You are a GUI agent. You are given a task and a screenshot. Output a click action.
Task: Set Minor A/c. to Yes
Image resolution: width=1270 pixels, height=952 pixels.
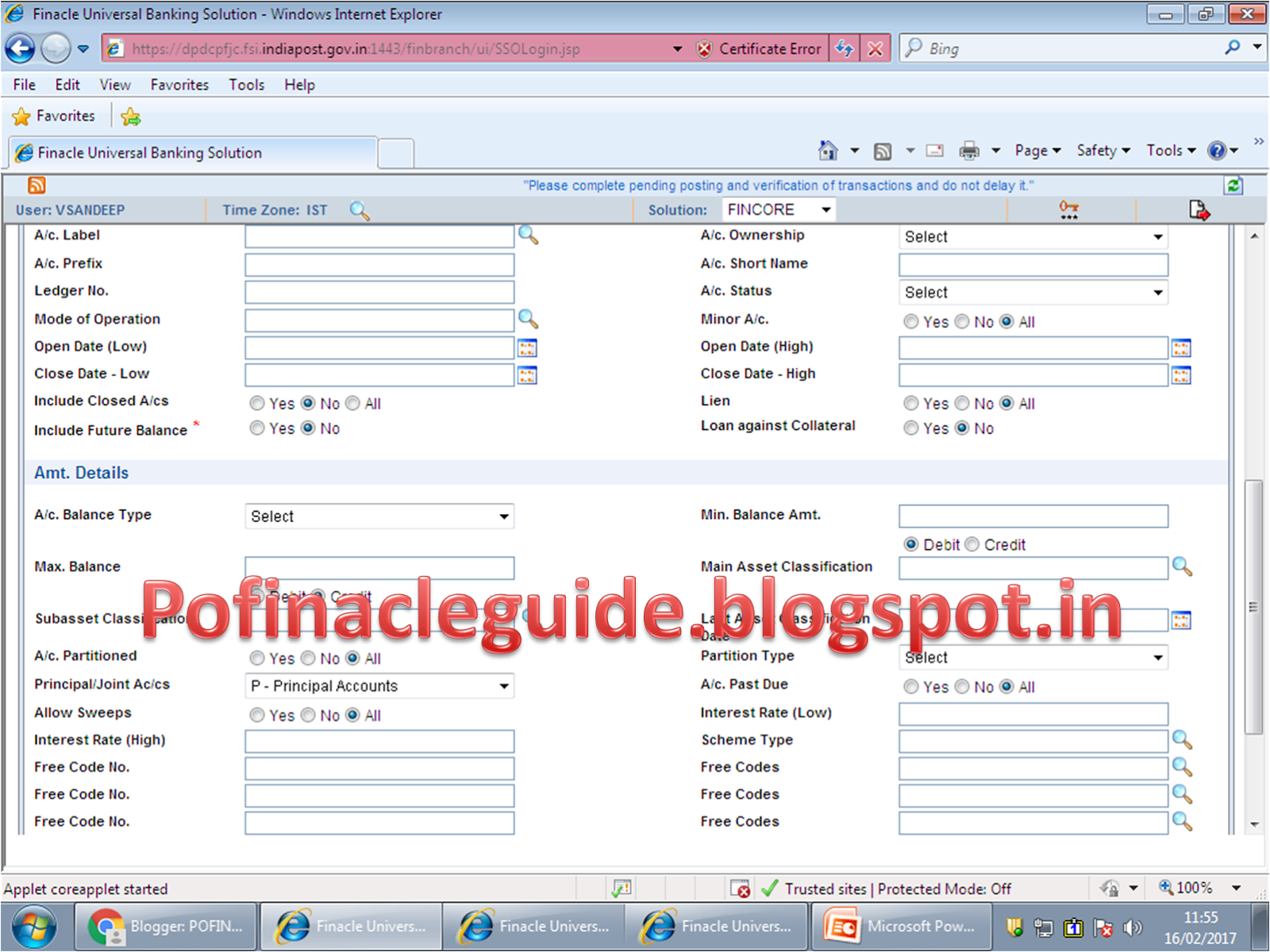pyautogui.click(x=910, y=321)
